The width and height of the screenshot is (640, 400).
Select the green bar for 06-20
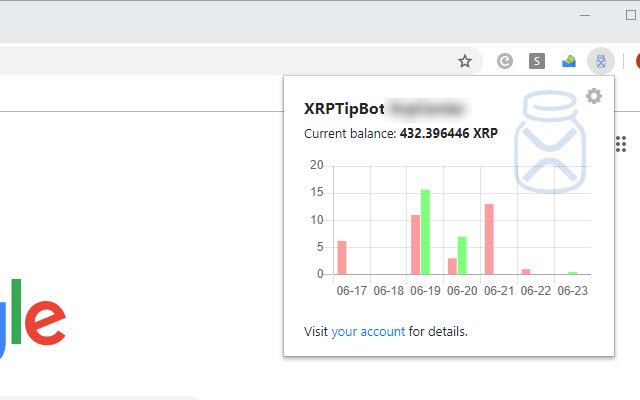[462, 256]
